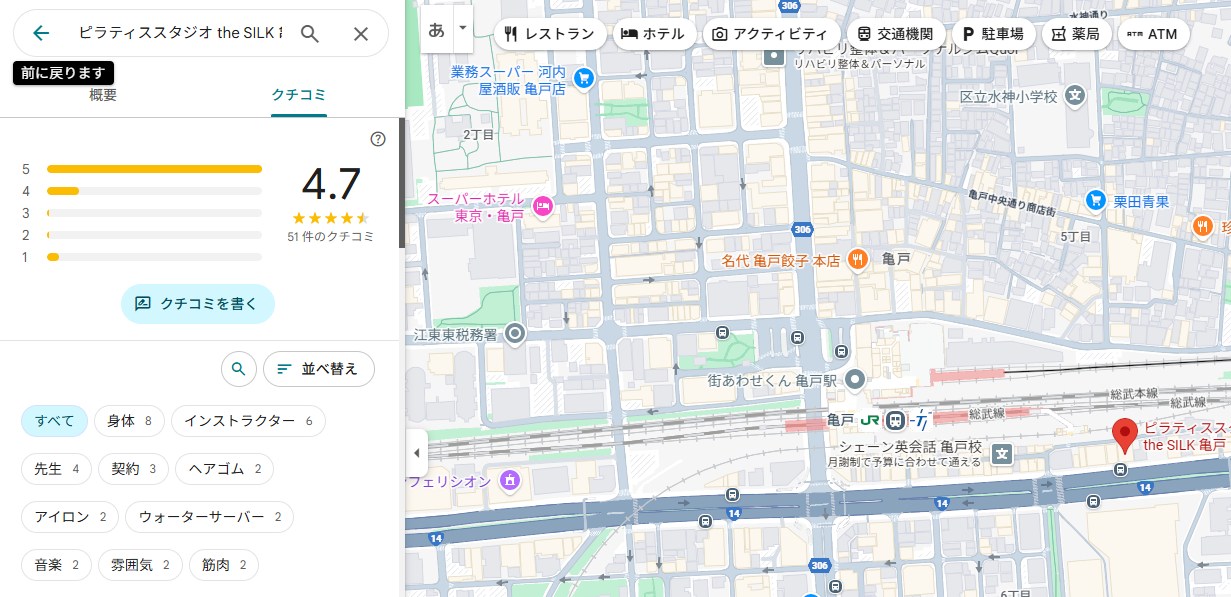
Task: Toggle the インストラクター filter chip
Action: [x=248, y=421]
